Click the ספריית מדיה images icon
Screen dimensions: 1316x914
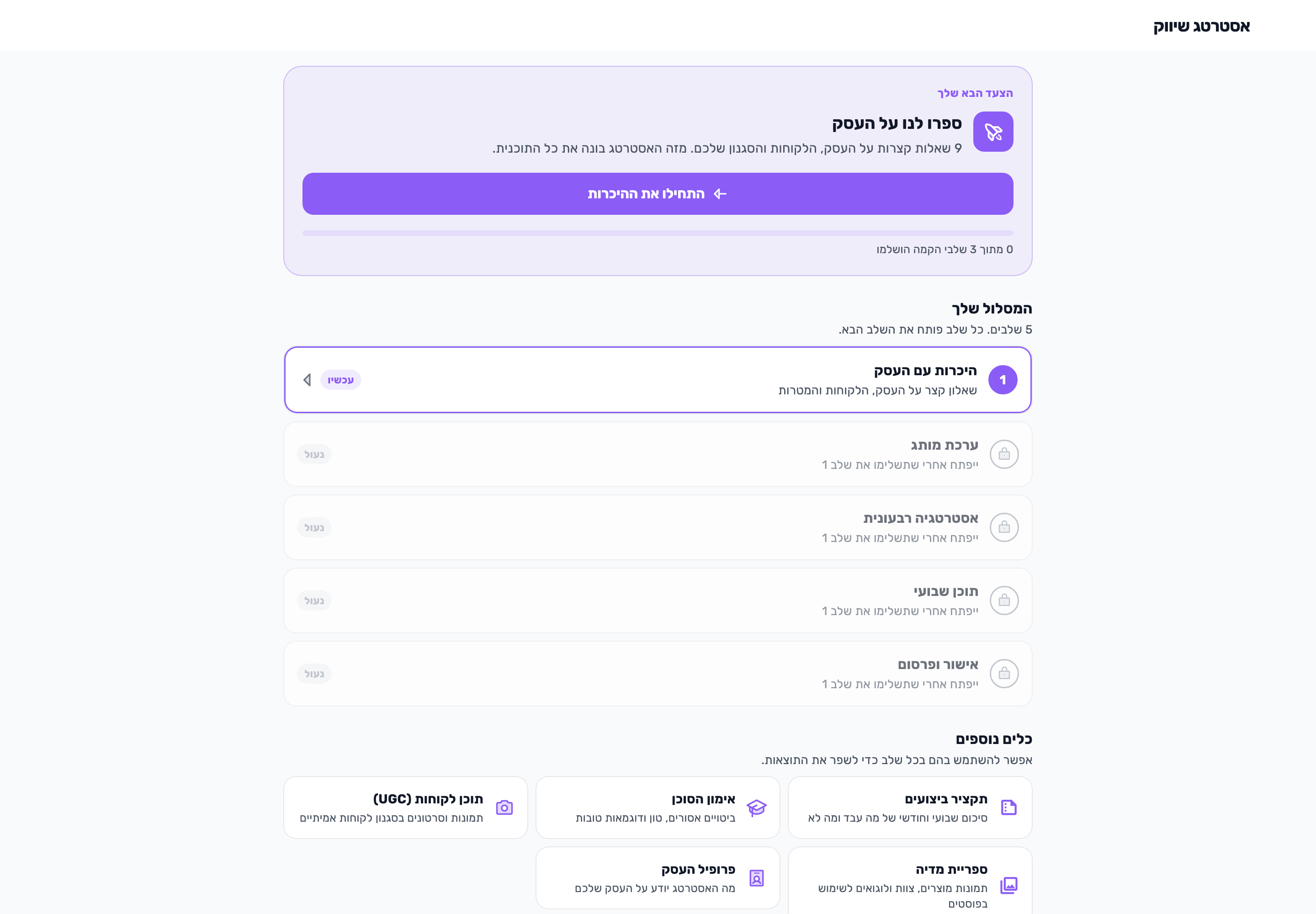[x=1008, y=885]
